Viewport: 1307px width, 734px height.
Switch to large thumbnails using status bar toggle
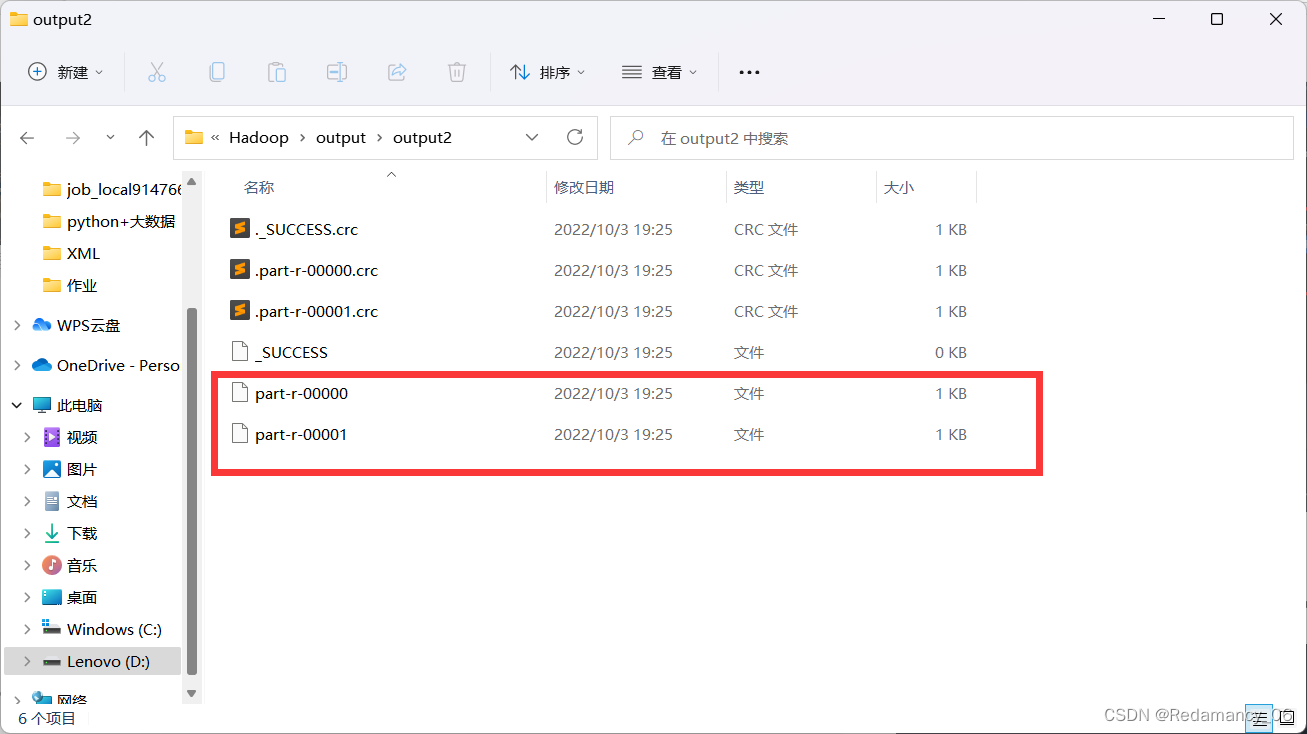[1285, 718]
